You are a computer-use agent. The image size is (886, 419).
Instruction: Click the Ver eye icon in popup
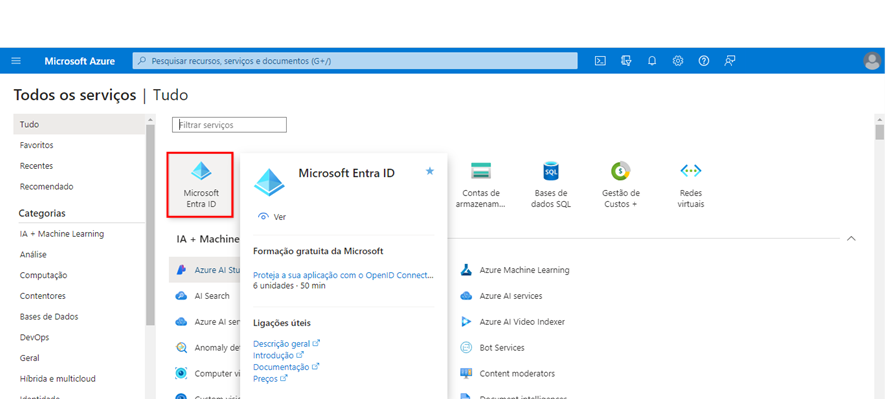pos(263,216)
